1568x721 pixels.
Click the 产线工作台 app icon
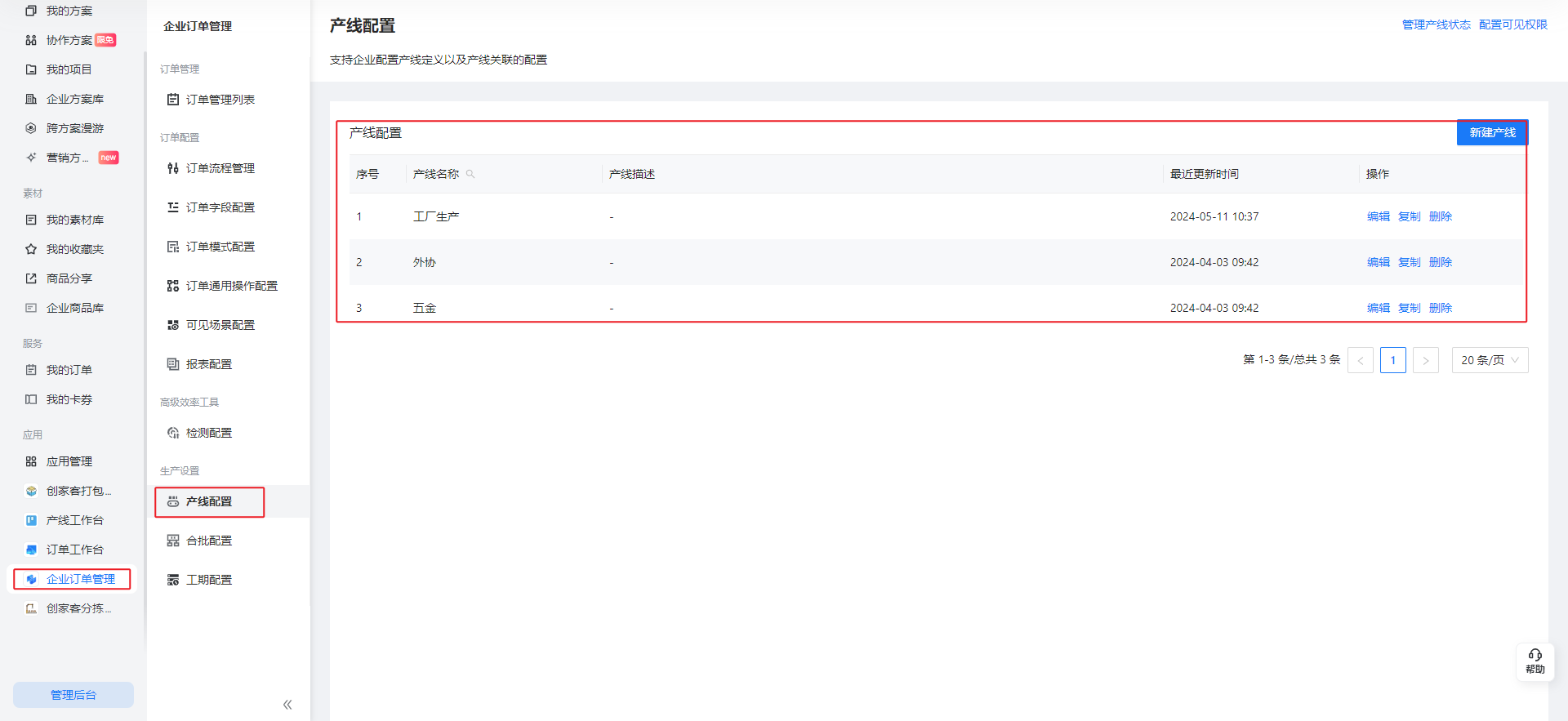31,520
